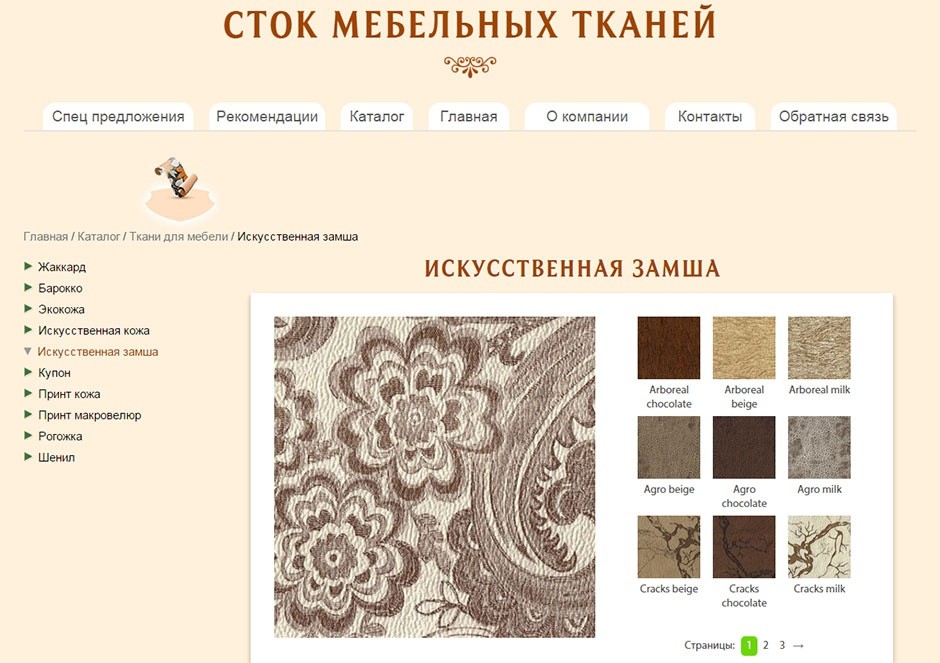Open the Контакты menu tab
940x663 pixels.
click(x=710, y=116)
